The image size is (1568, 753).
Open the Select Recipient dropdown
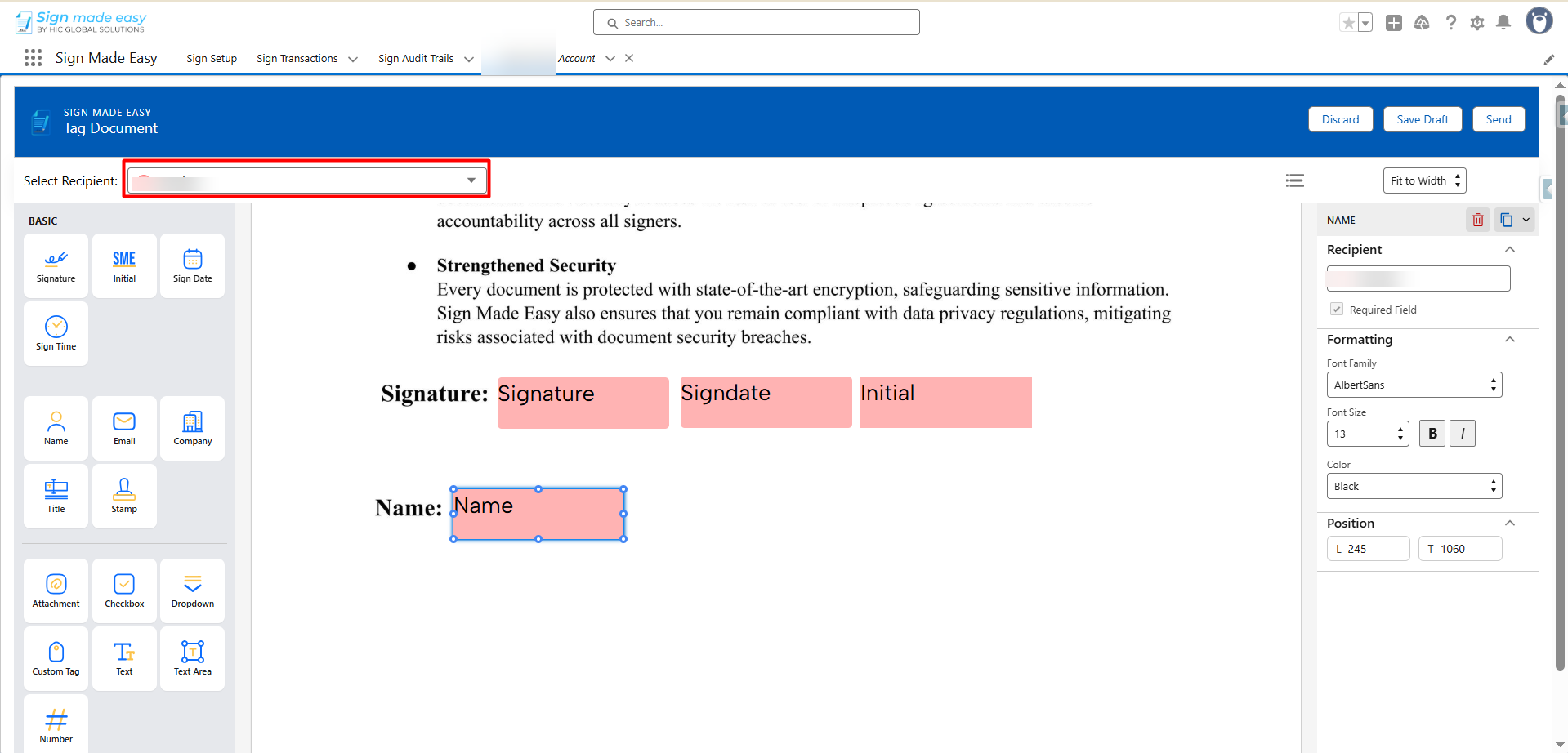pos(306,180)
